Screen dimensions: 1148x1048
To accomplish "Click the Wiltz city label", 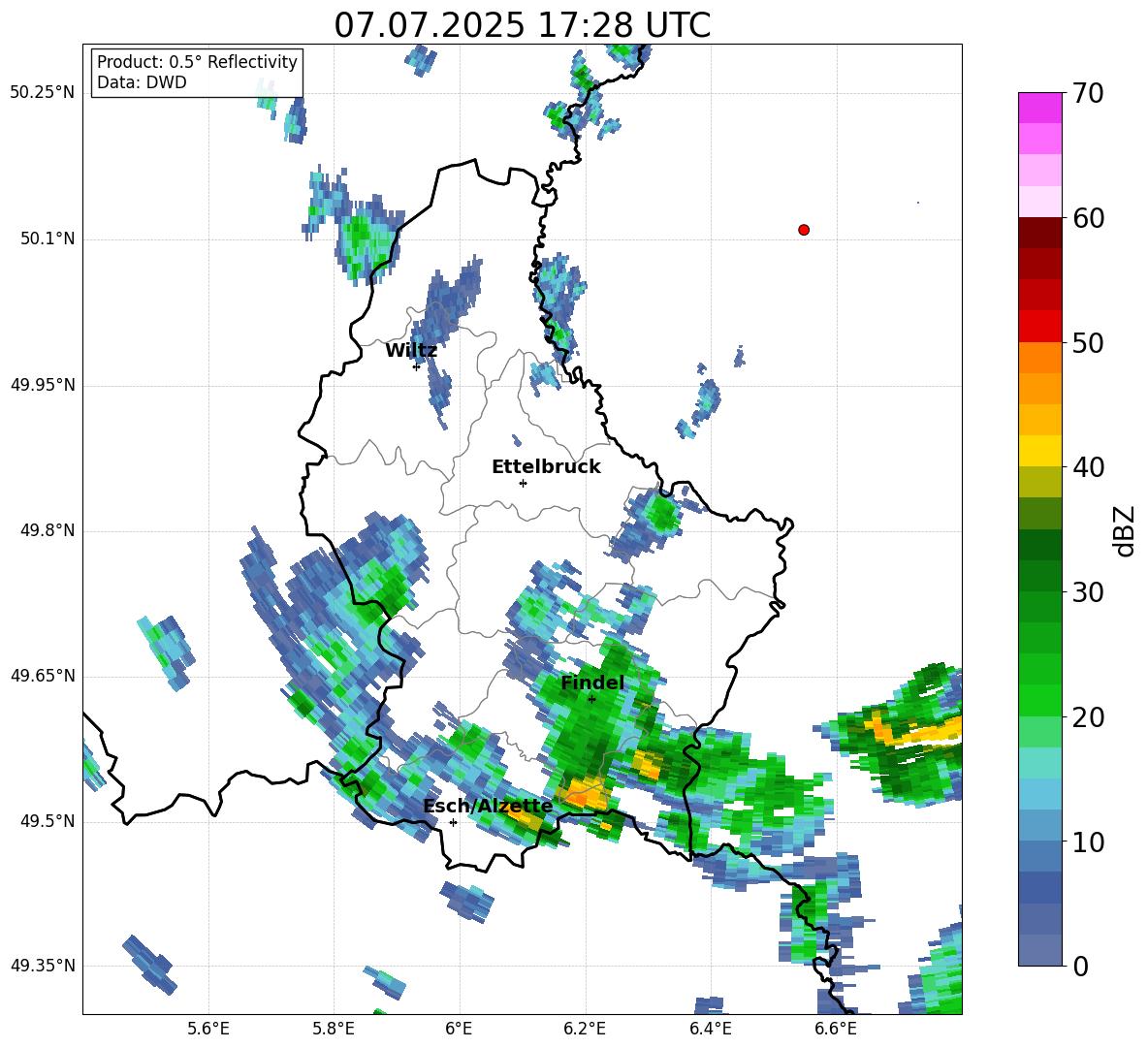I will (x=411, y=351).
